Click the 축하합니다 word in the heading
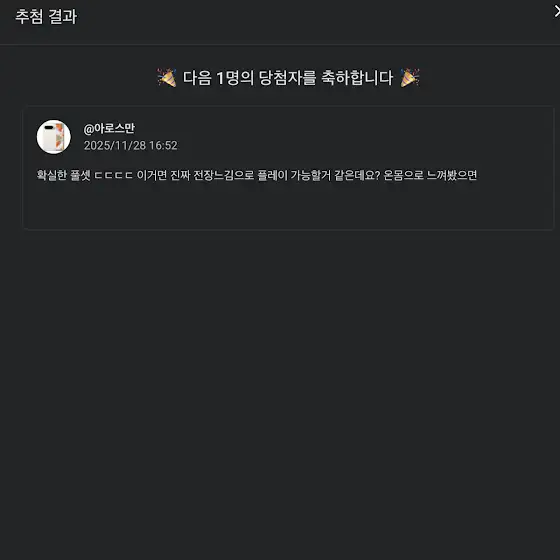This screenshot has width=560, height=560. [x=357, y=78]
